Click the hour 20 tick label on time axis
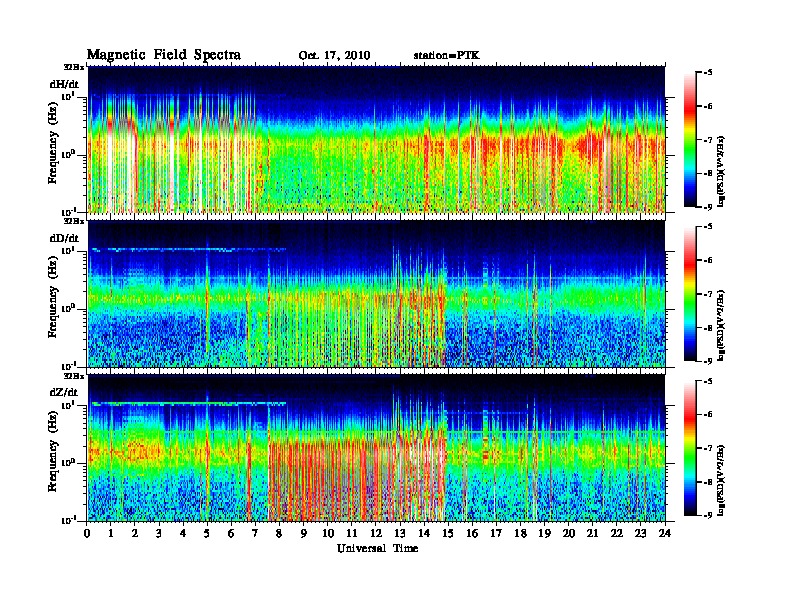This screenshot has height=612, width=792. [569, 533]
